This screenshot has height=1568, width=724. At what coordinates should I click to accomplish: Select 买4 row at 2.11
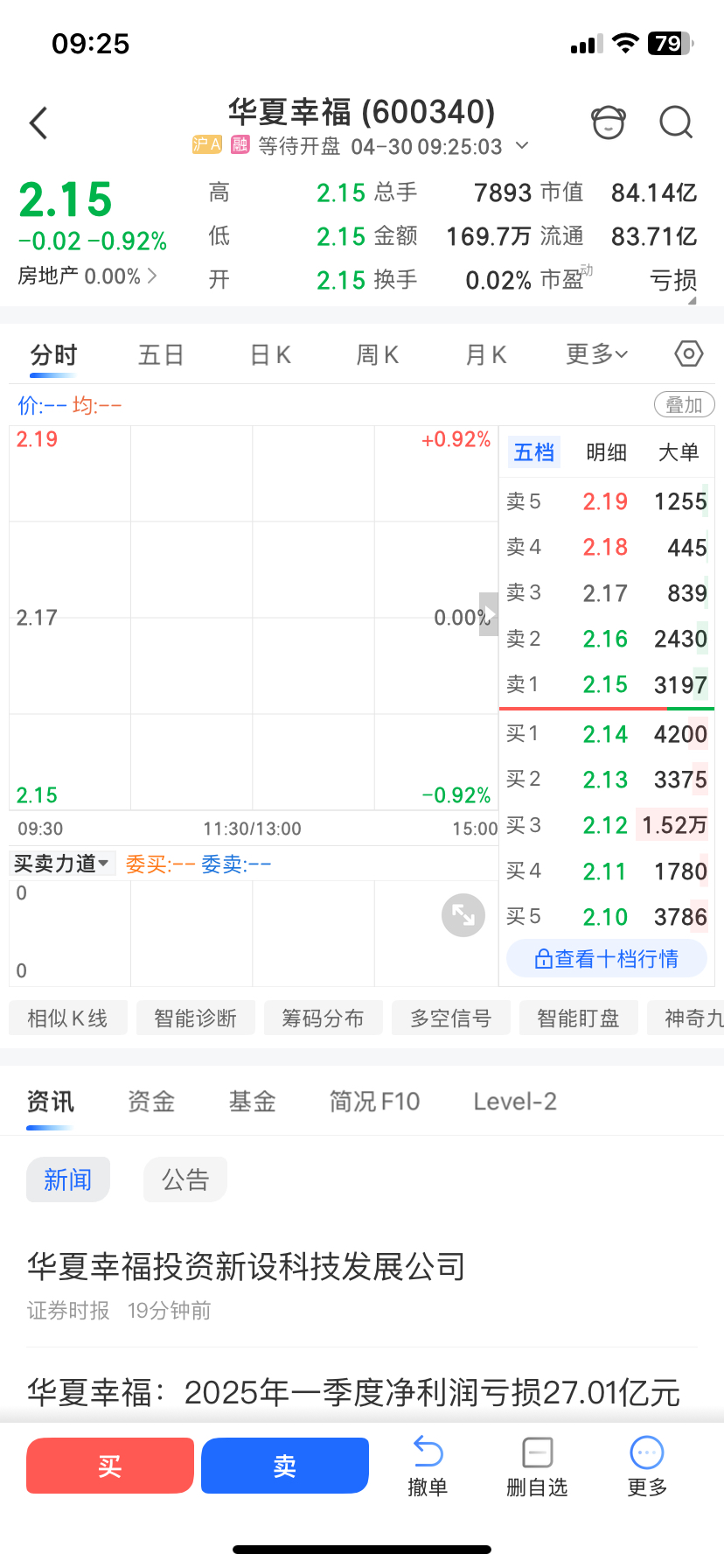coord(607,871)
